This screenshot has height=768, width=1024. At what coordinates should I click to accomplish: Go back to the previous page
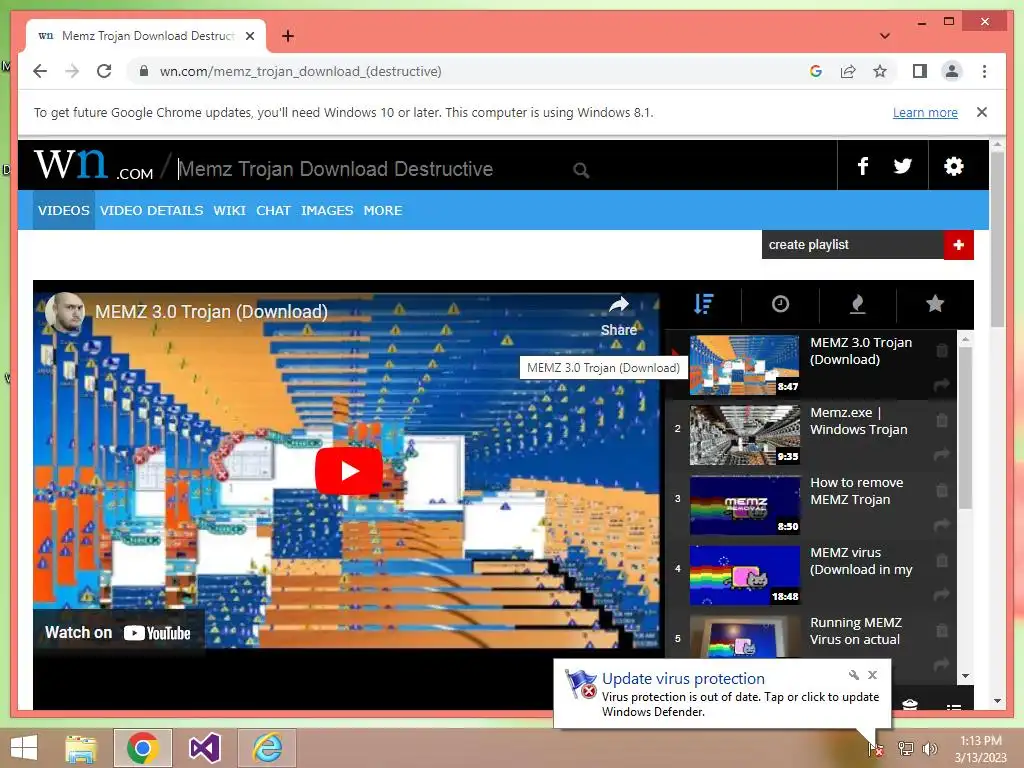click(x=40, y=71)
